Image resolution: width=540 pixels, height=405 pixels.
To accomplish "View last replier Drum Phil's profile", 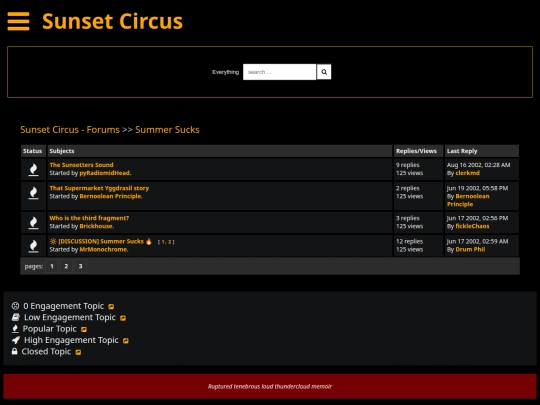I will tap(470, 249).
